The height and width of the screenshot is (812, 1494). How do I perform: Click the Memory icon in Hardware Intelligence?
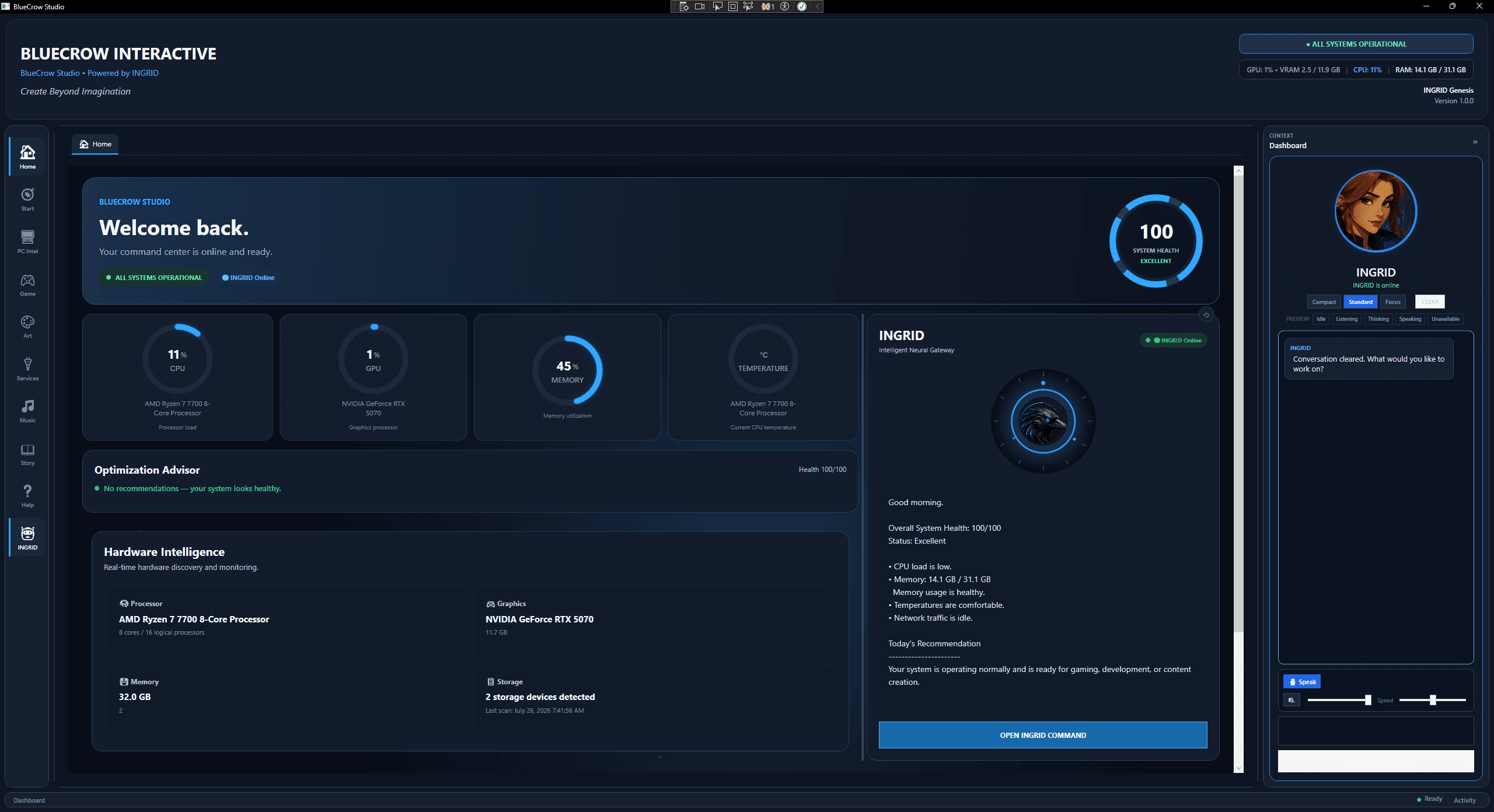pos(124,682)
